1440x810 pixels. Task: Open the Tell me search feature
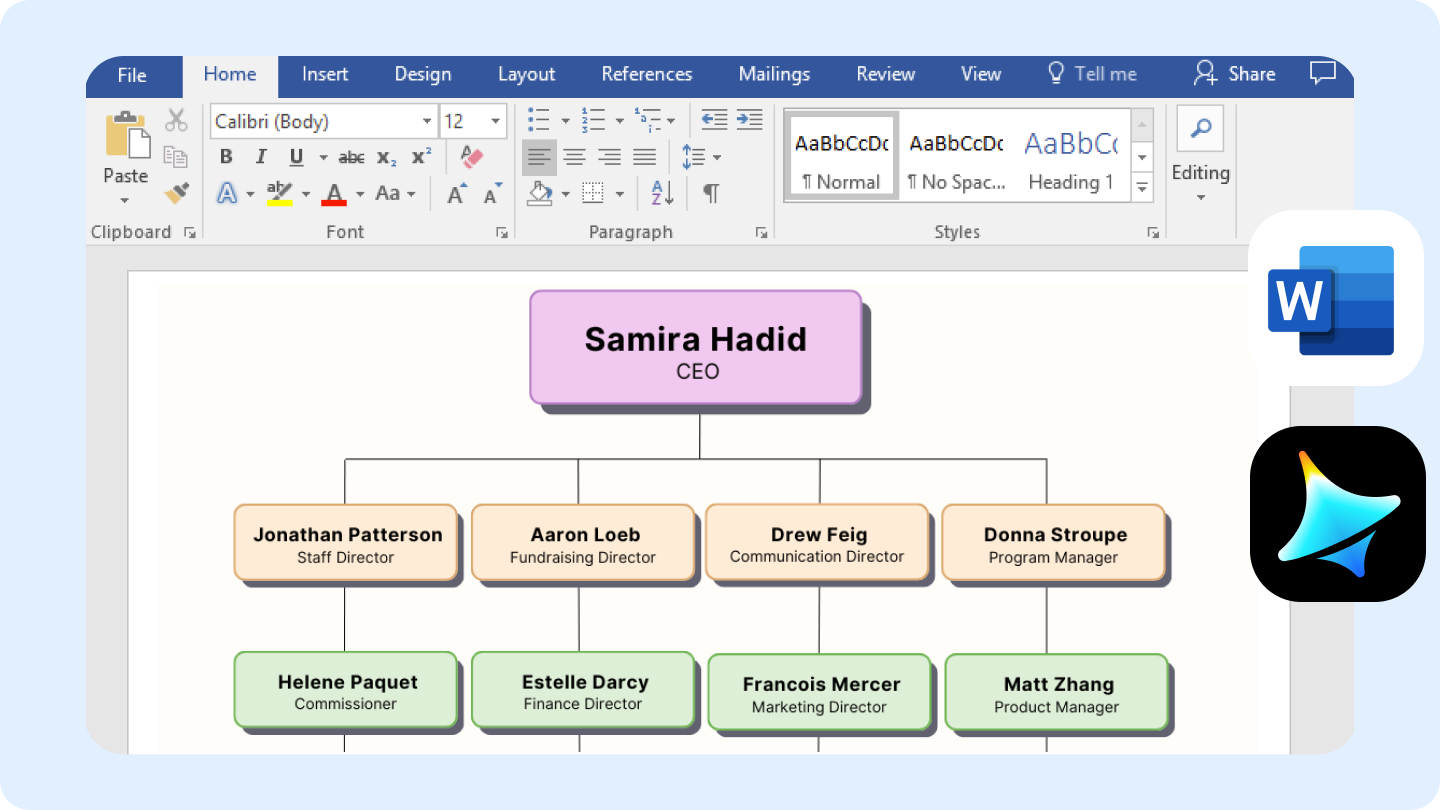click(x=1092, y=73)
